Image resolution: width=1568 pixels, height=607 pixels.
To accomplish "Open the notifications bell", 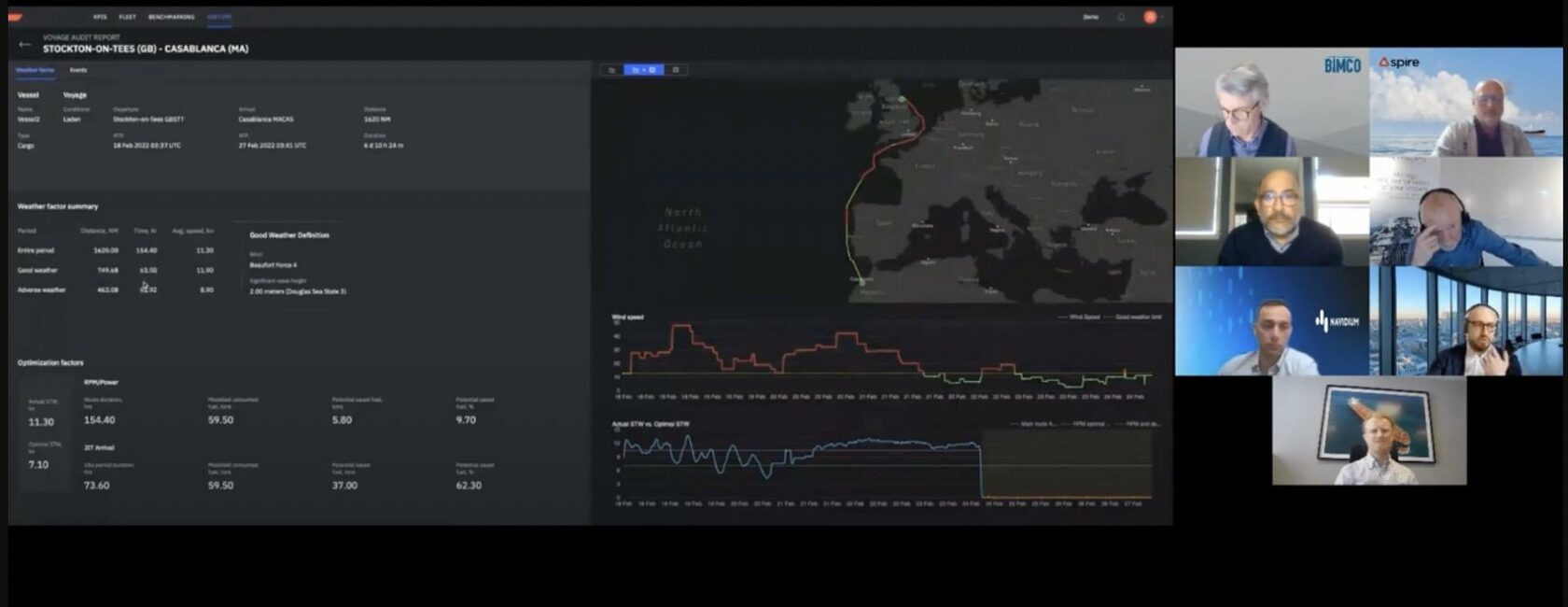I will 1121,17.
